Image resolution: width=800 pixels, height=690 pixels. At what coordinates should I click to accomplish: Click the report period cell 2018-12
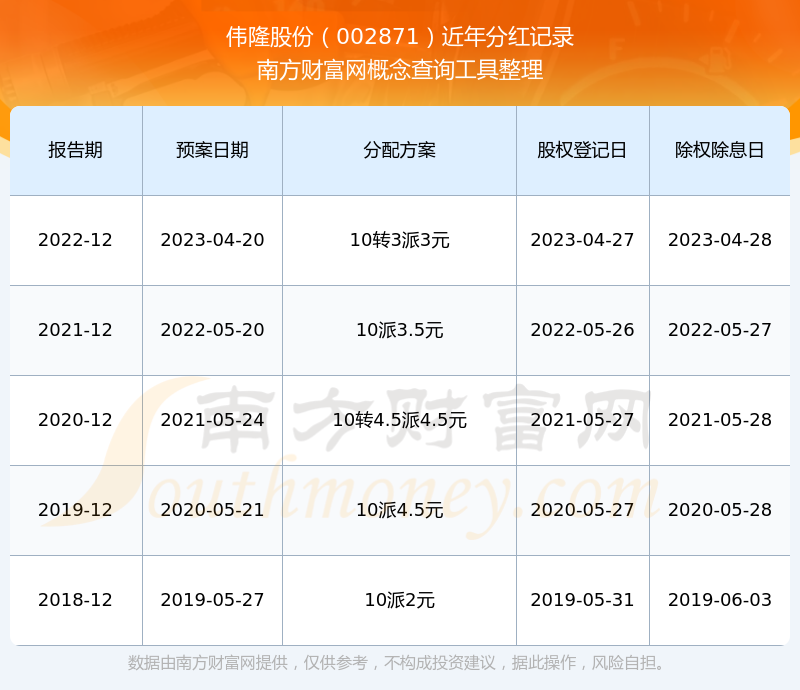[x=76, y=599]
